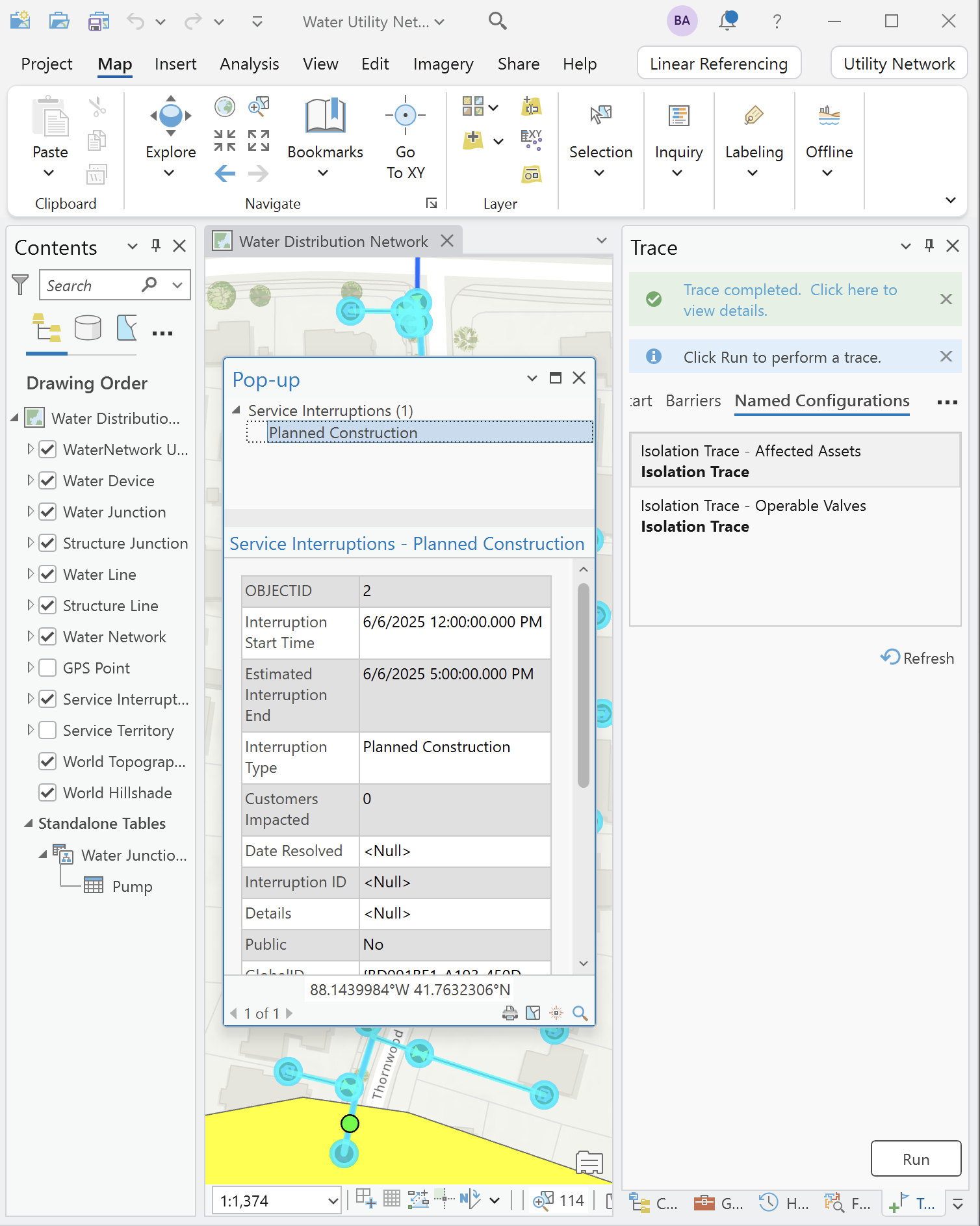Select the Barriers tab in Trace

coord(693,400)
